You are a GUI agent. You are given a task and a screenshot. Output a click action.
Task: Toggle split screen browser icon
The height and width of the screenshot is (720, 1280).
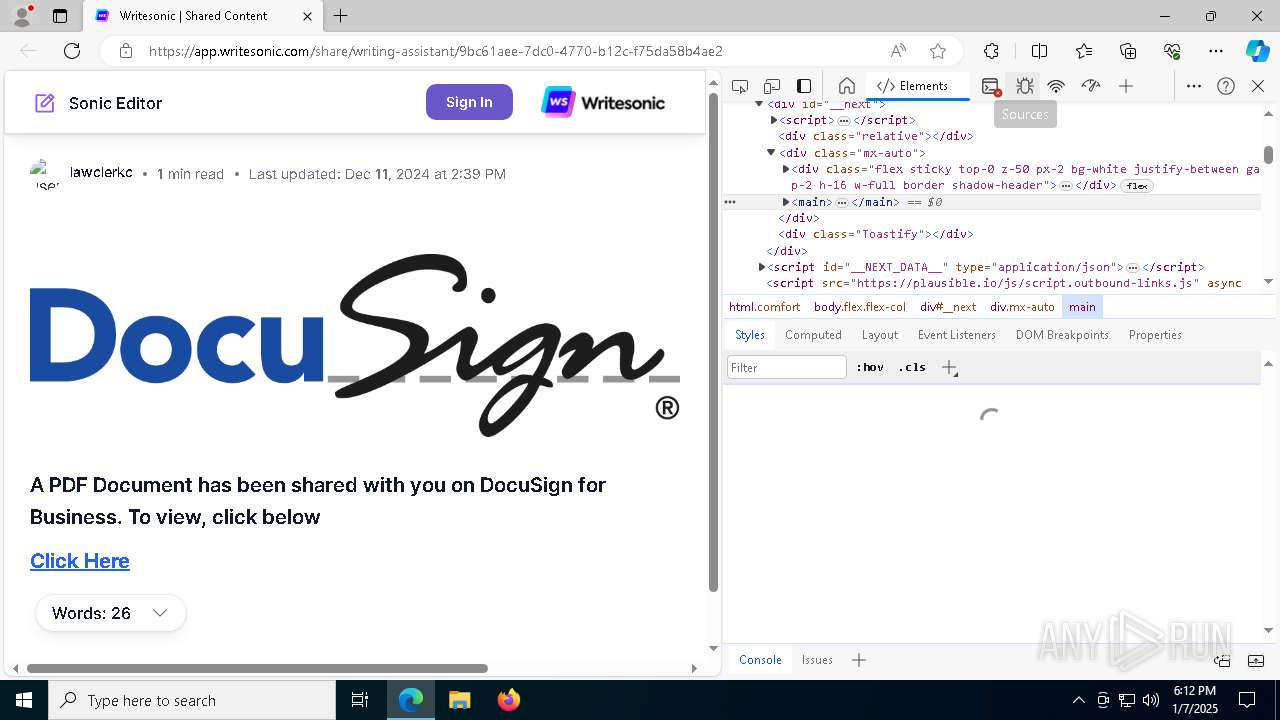click(1039, 51)
